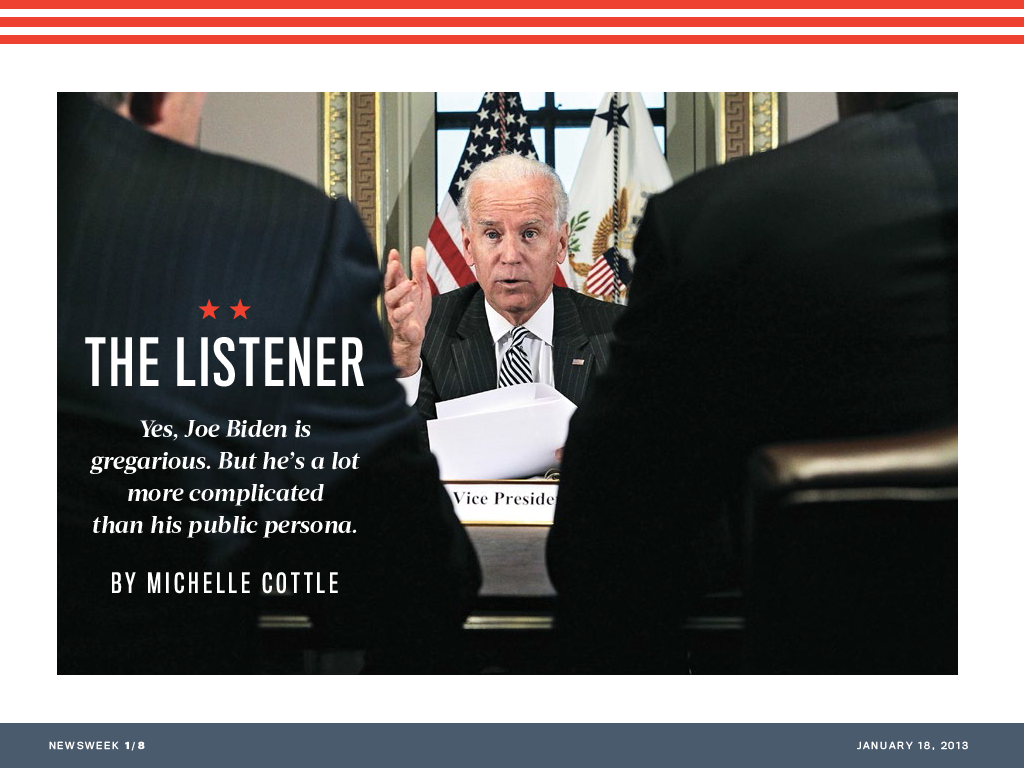Click the italic subtitle text about Biden
The image size is (1024, 768).
pos(227,477)
